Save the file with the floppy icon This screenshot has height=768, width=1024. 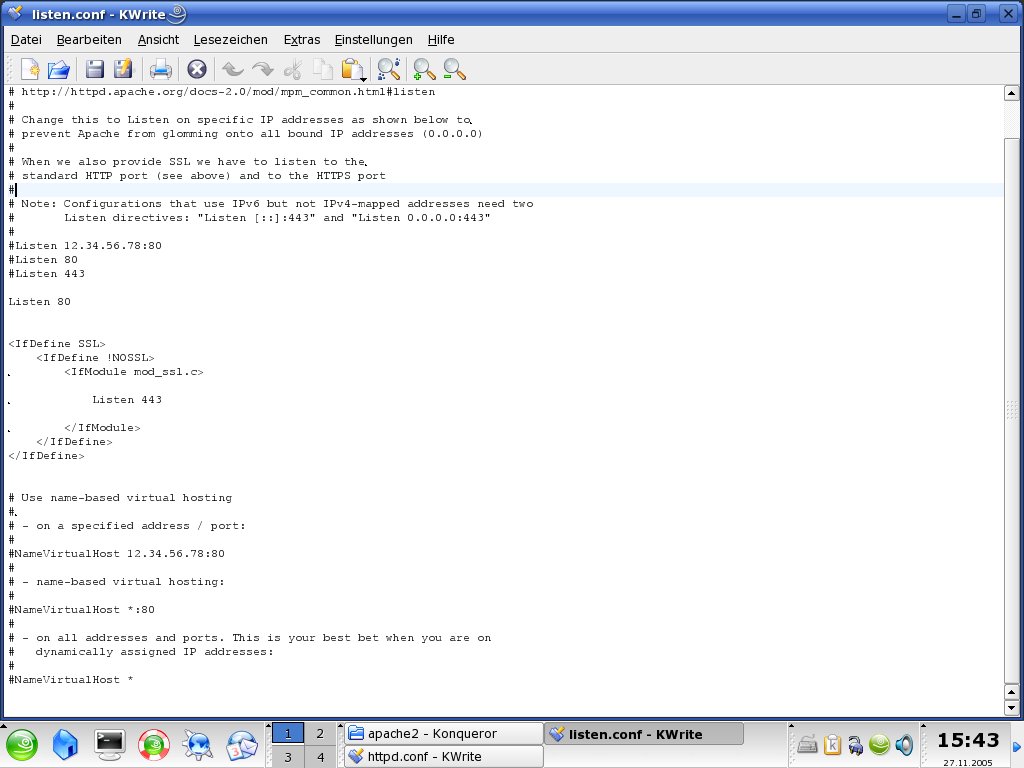(x=95, y=69)
